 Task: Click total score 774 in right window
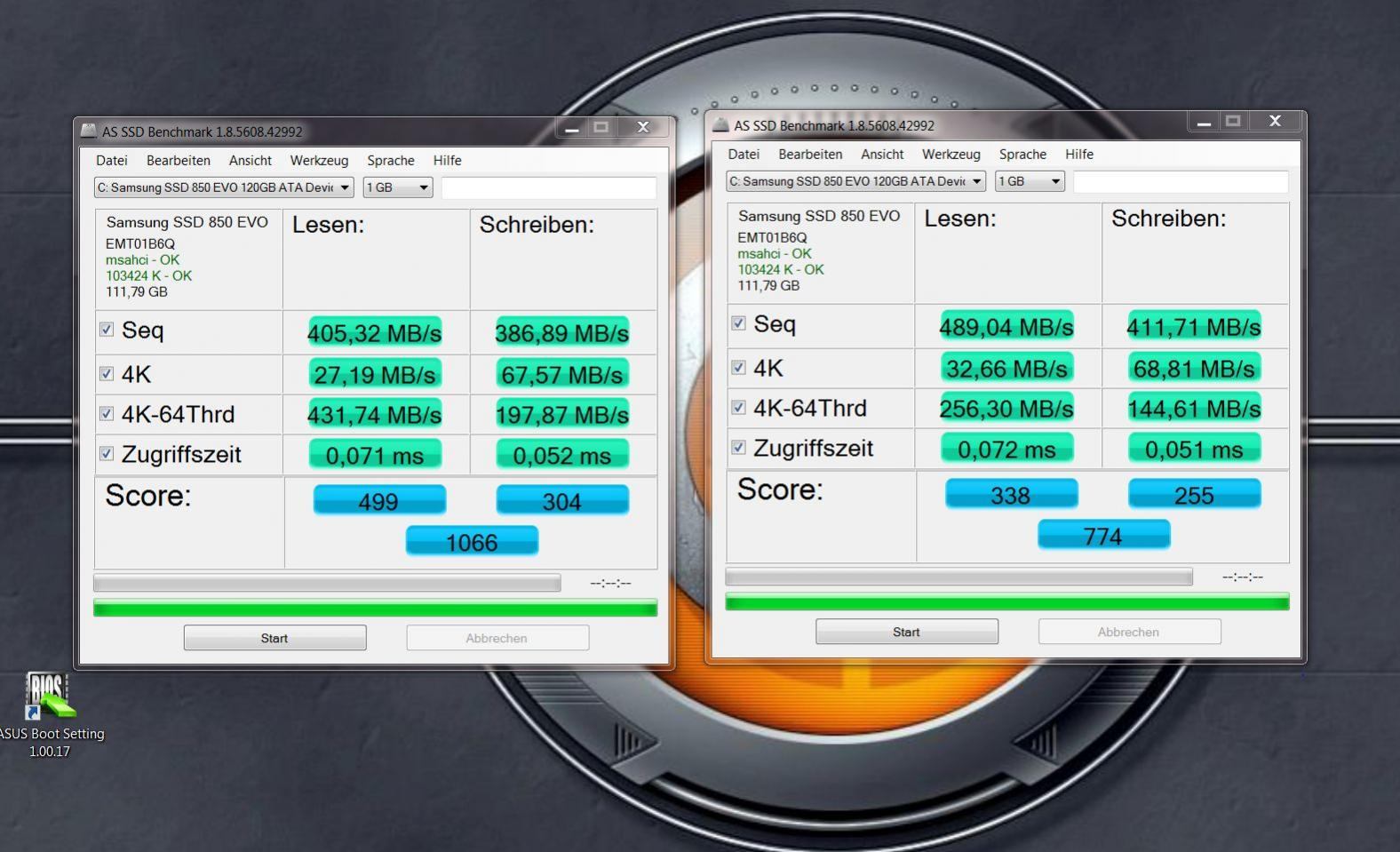(x=1104, y=535)
